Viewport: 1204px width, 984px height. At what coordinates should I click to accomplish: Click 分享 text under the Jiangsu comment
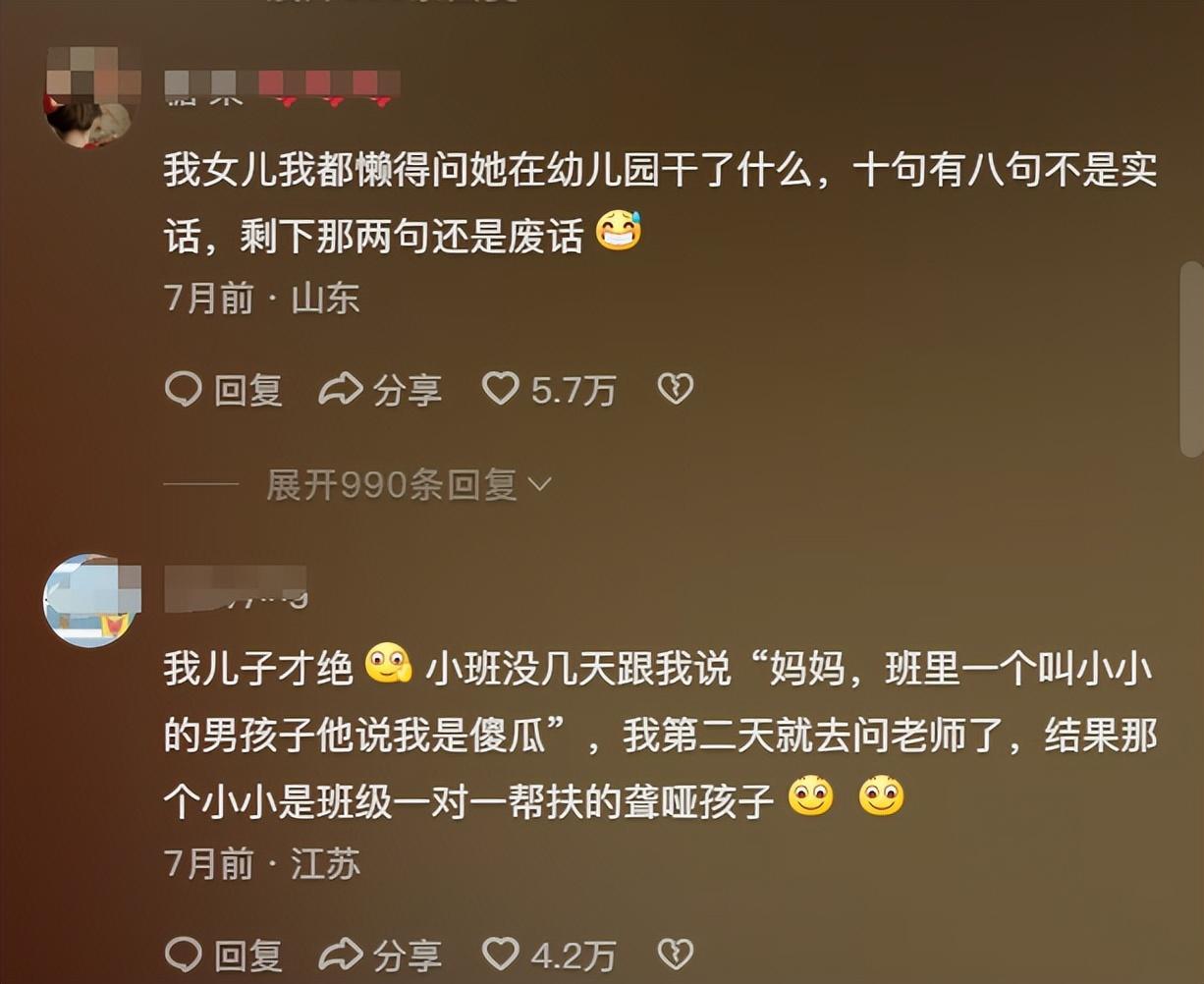pyautogui.click(x=407, y=955)
